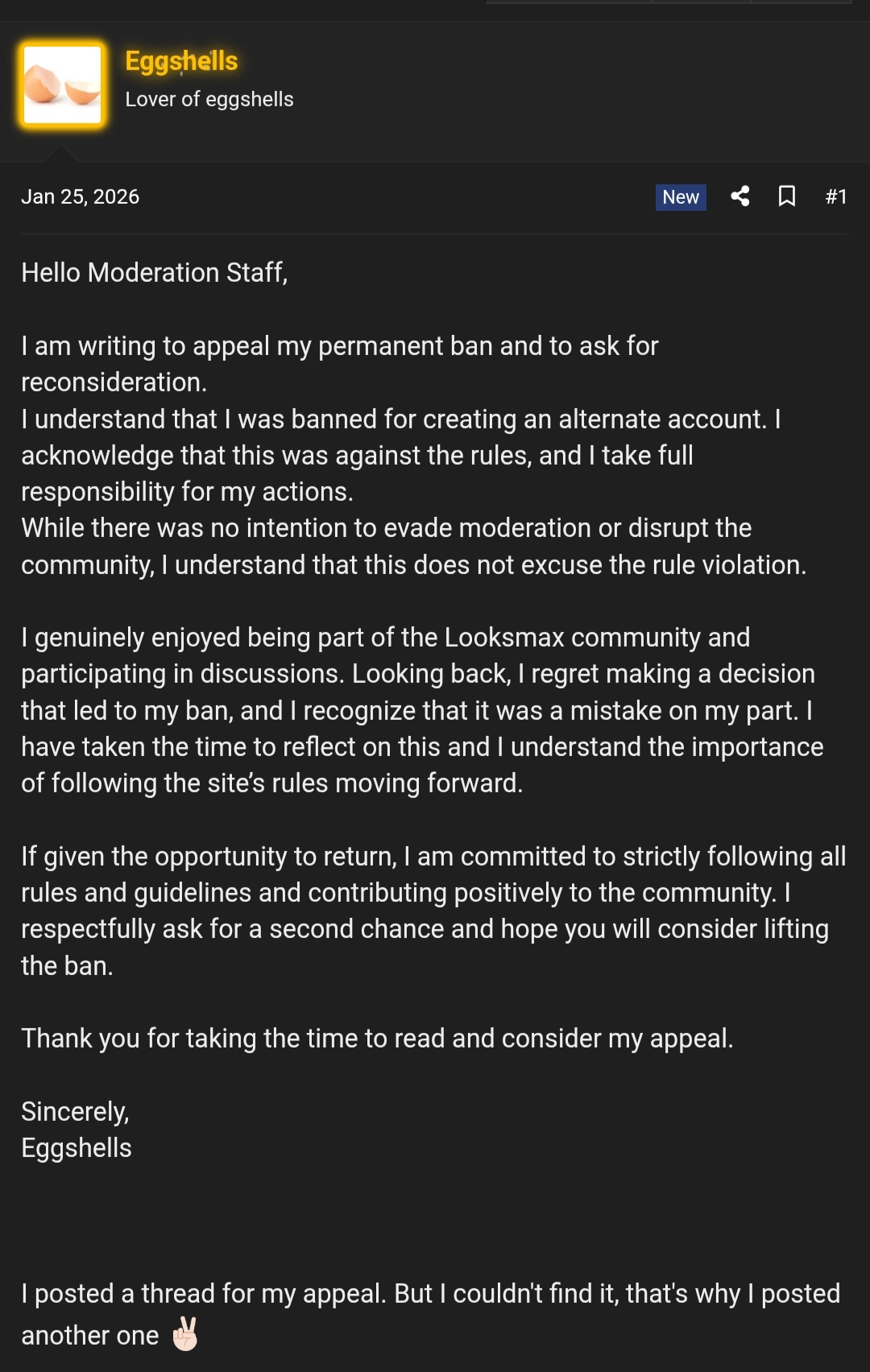Click the "I posted a thread" note
Image resolution: width=870 pixels, height=1372 pixels.
[430, 1294]
